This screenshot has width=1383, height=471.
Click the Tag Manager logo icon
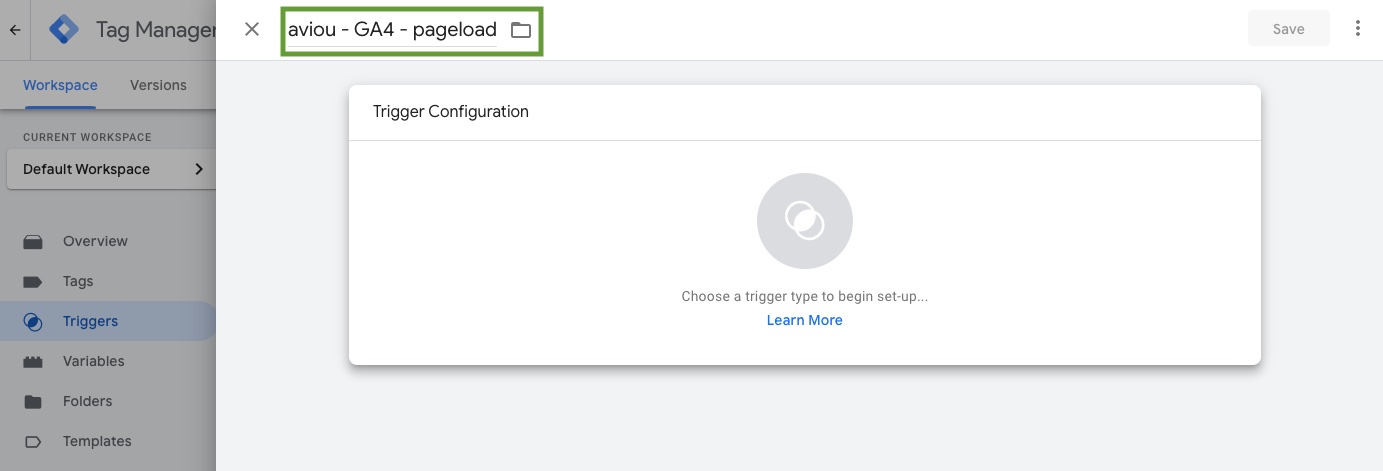click(x=64, y=30)
